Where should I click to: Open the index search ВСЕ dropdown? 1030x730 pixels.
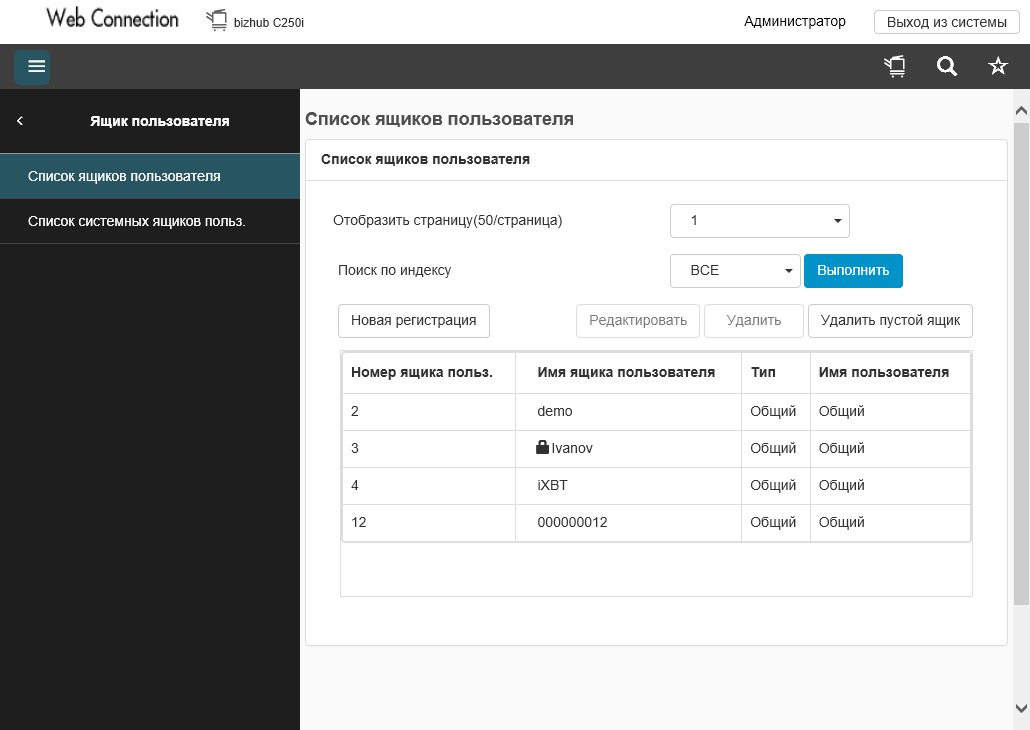pyautogui.click(x=734, y=270)
